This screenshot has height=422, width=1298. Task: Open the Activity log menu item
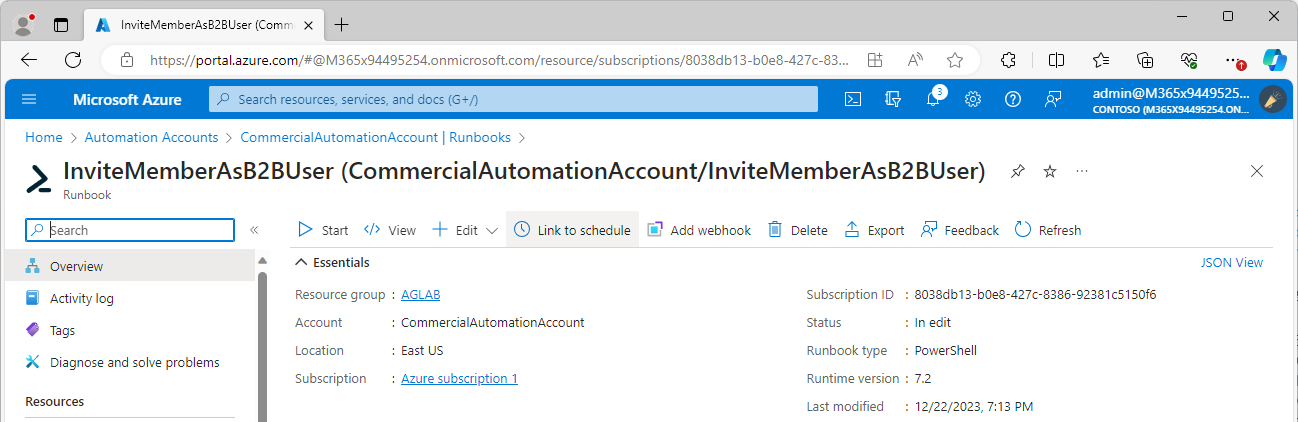click(x=82, y=298)
